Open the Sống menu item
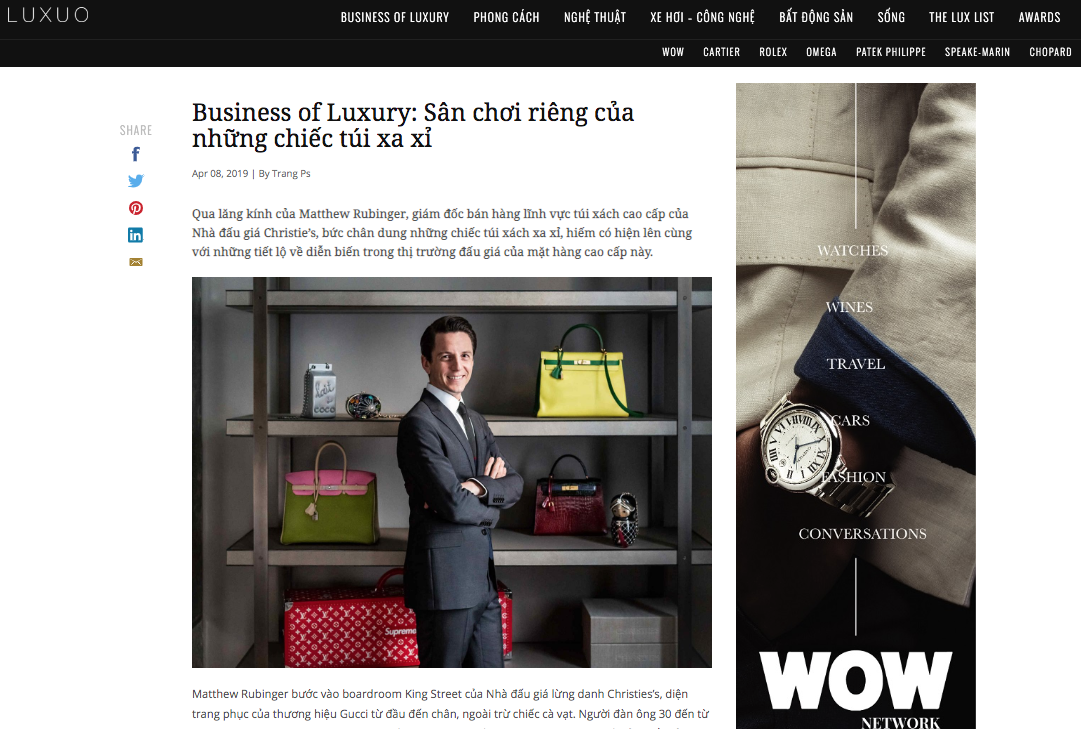This screenshot has height=729, width=1081. click(x=891, y=17)
